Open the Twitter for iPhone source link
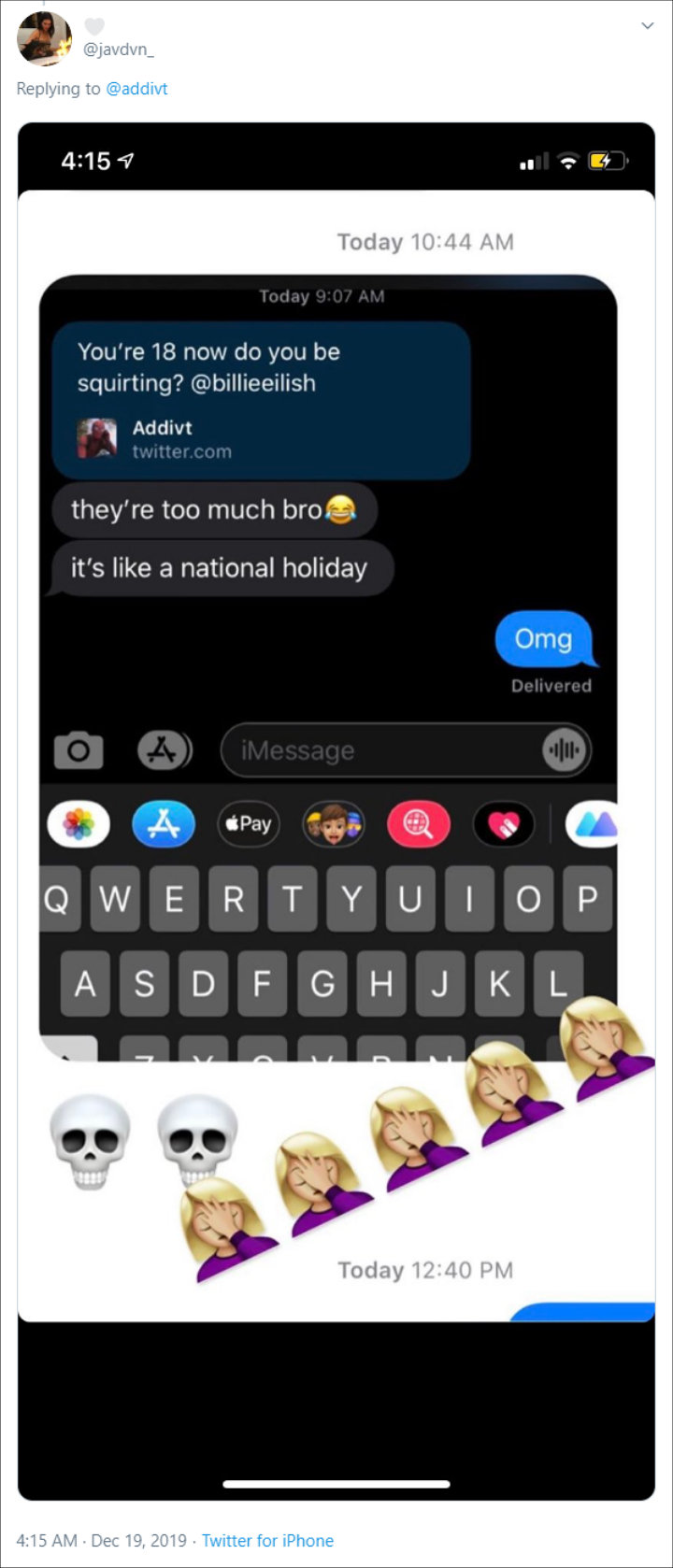Screen dimensions: 673x1568 [267, 1541]
